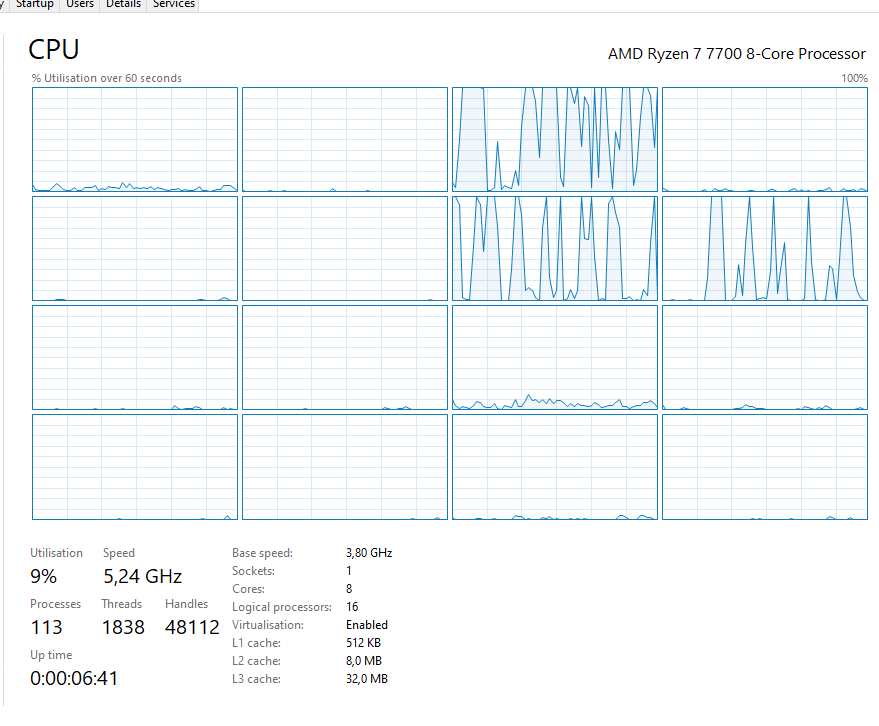Click the 'L3 cache:' label
Image resolution: width=879 pixels, height=726 pixels.
tap(256, 678)
